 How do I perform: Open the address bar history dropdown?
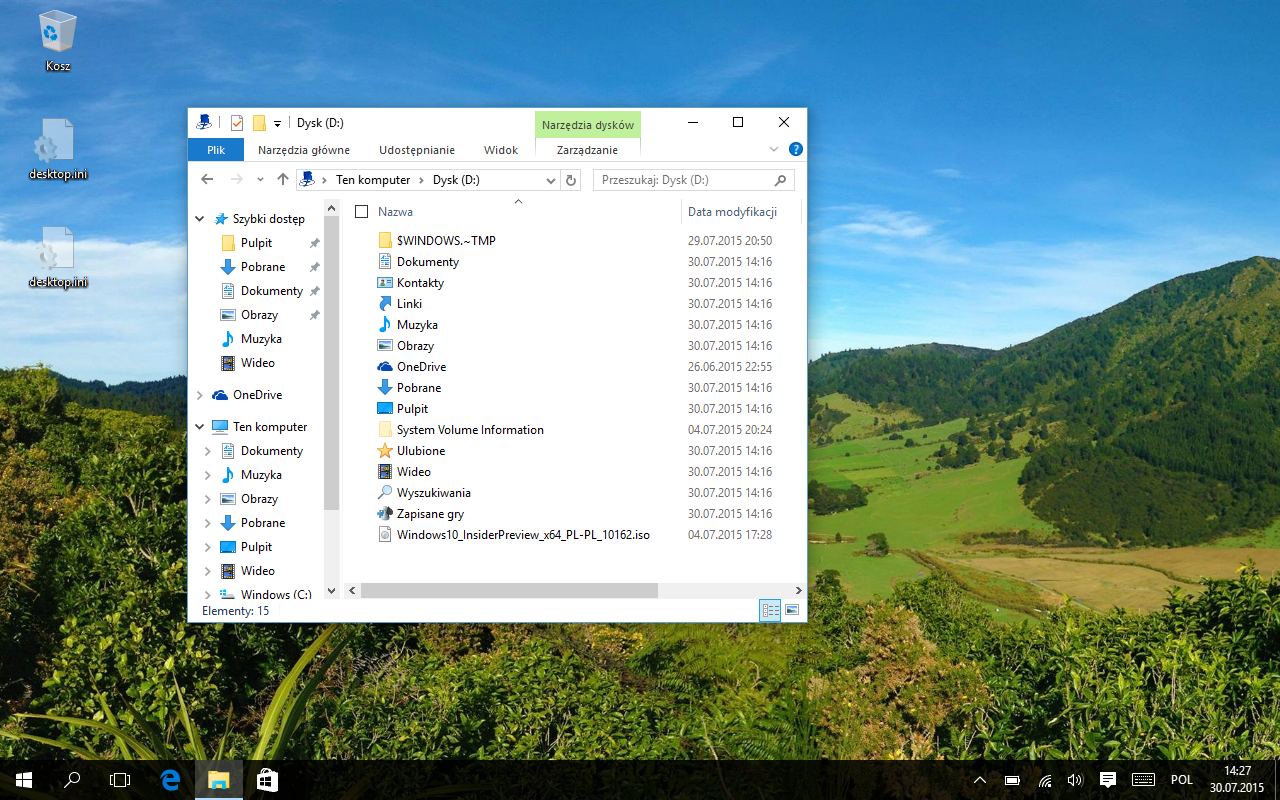point(550,180)
